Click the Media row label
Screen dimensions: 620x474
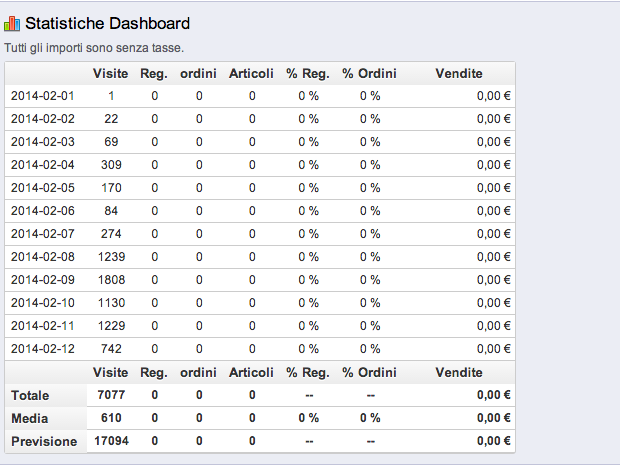[x=30, y=419]
